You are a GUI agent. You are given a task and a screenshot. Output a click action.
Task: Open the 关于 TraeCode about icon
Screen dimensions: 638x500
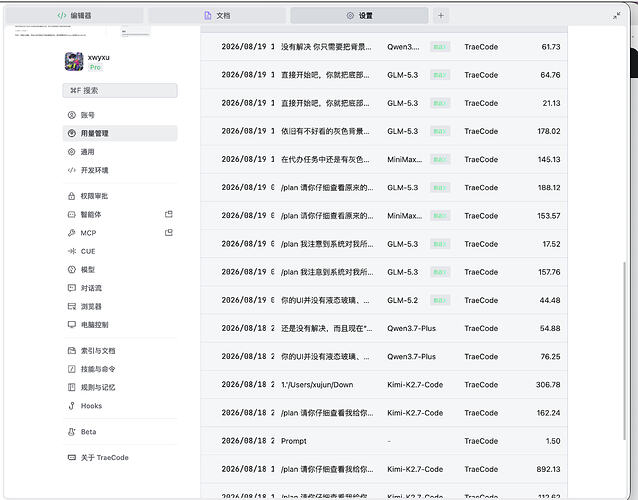coord(72,458)
